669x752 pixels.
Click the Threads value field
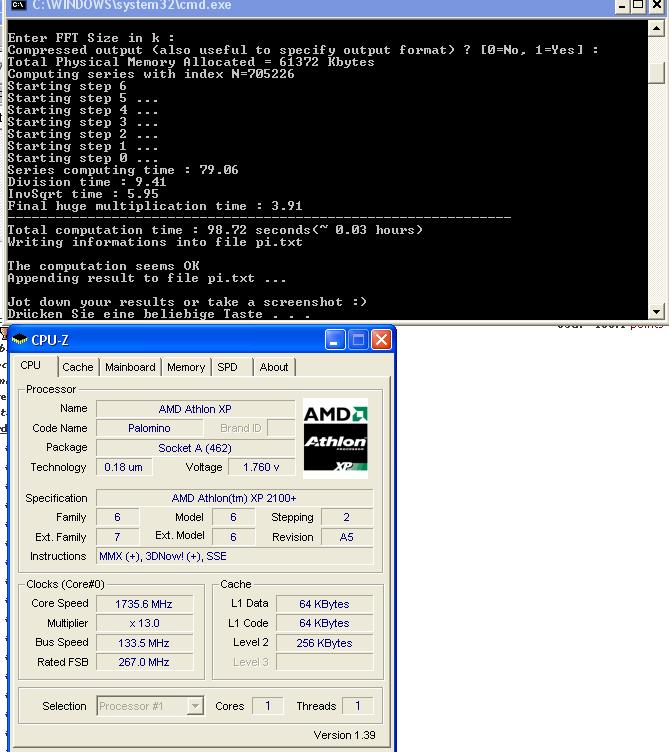coord(357,706)
